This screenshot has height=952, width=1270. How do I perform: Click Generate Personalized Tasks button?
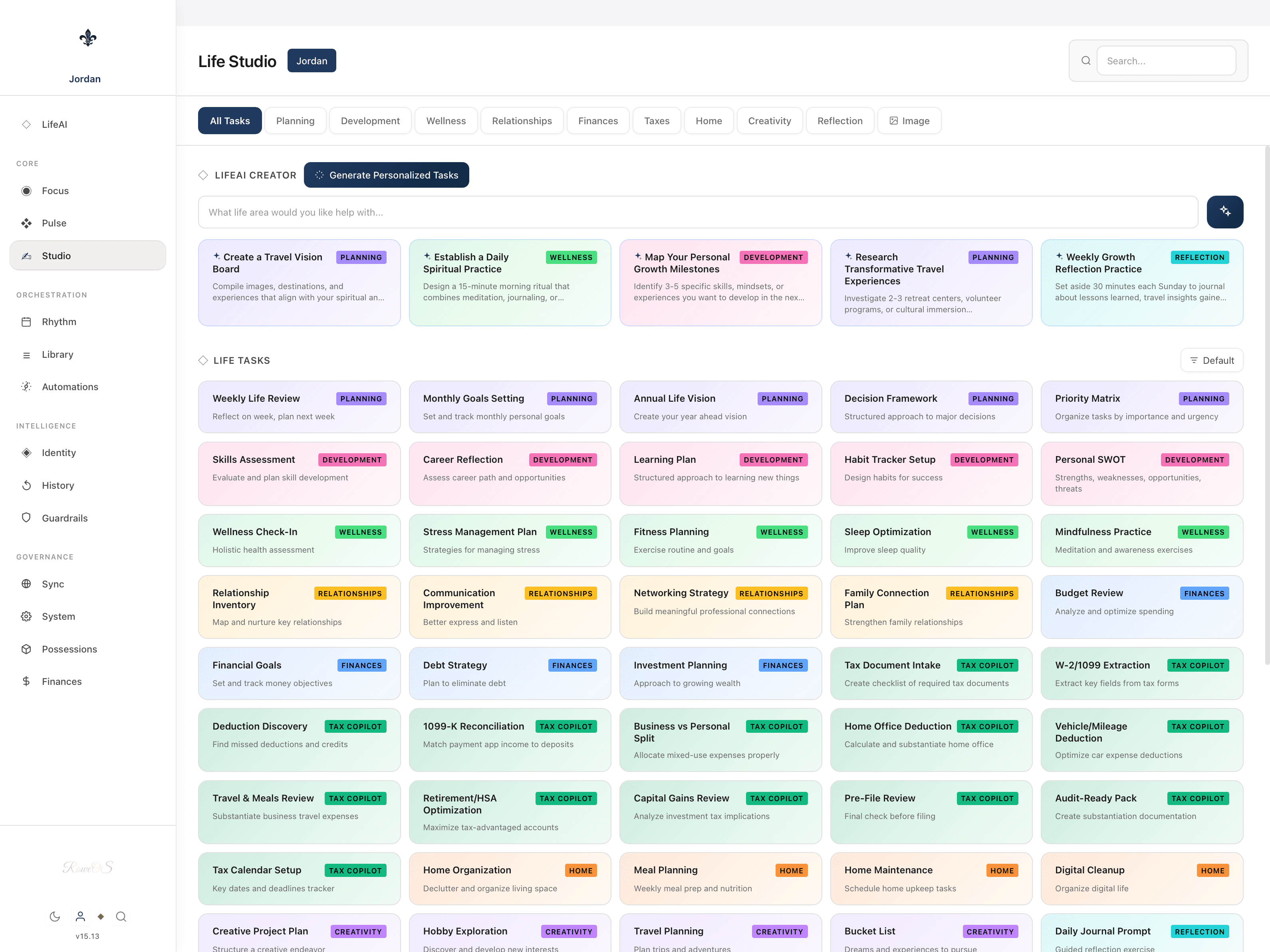tap(386, 175)
